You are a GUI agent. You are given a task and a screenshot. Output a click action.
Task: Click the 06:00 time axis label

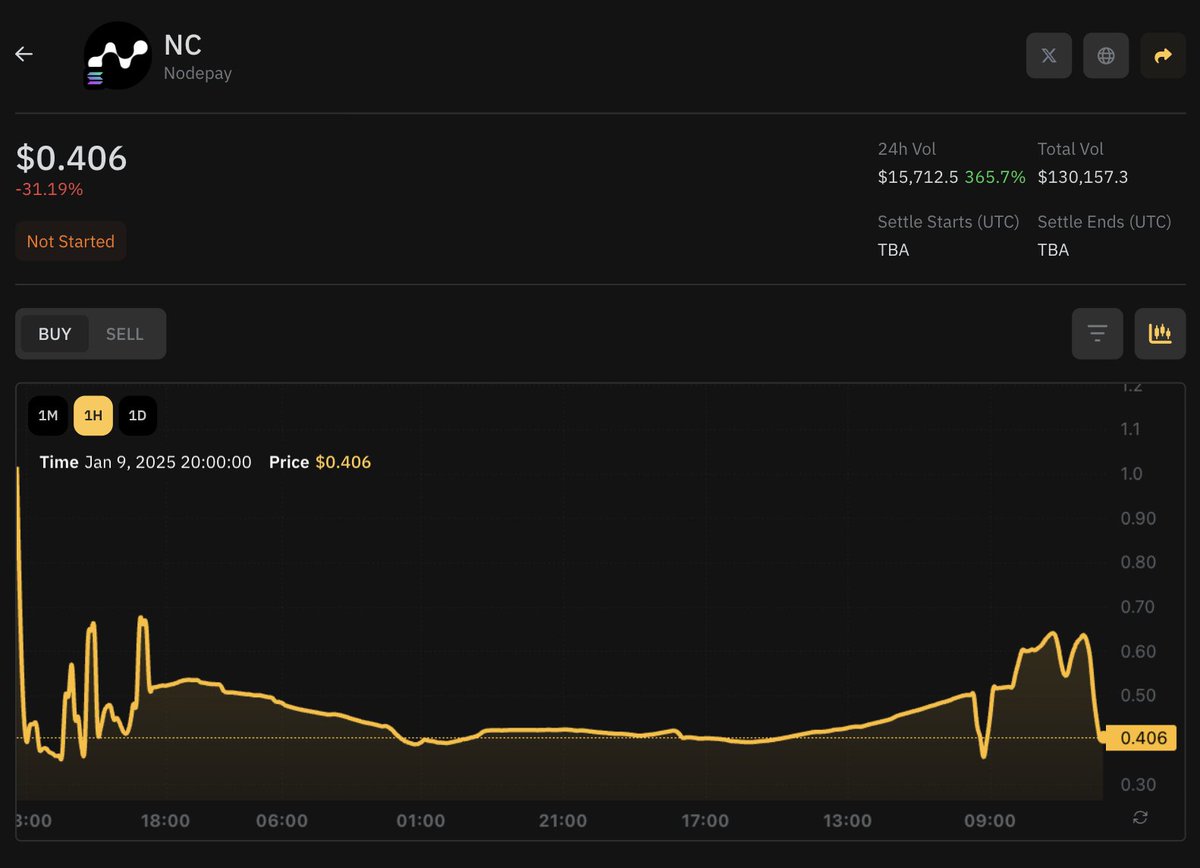click(x=282, y=821)
